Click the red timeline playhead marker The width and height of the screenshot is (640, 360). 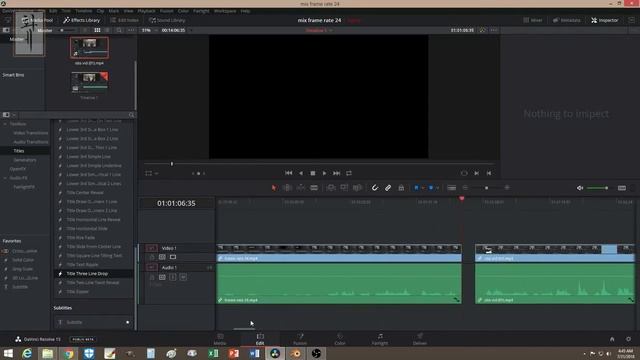point(462,198)
